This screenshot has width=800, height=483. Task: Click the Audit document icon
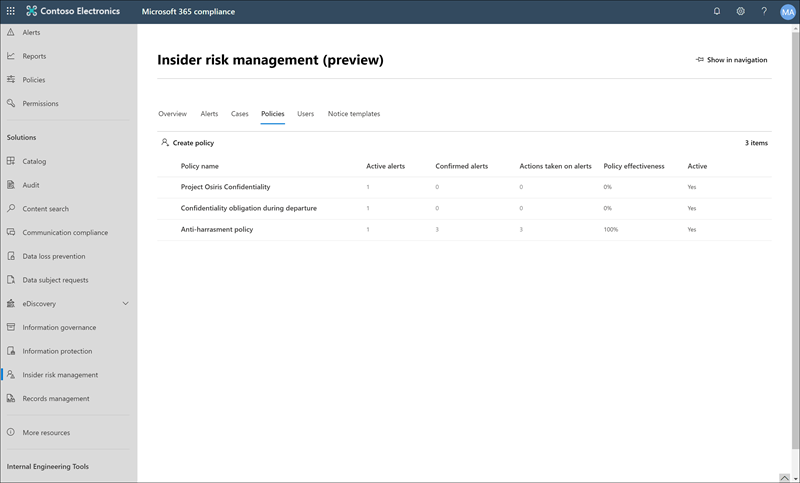pyautogui.click(x=11, y=185)
